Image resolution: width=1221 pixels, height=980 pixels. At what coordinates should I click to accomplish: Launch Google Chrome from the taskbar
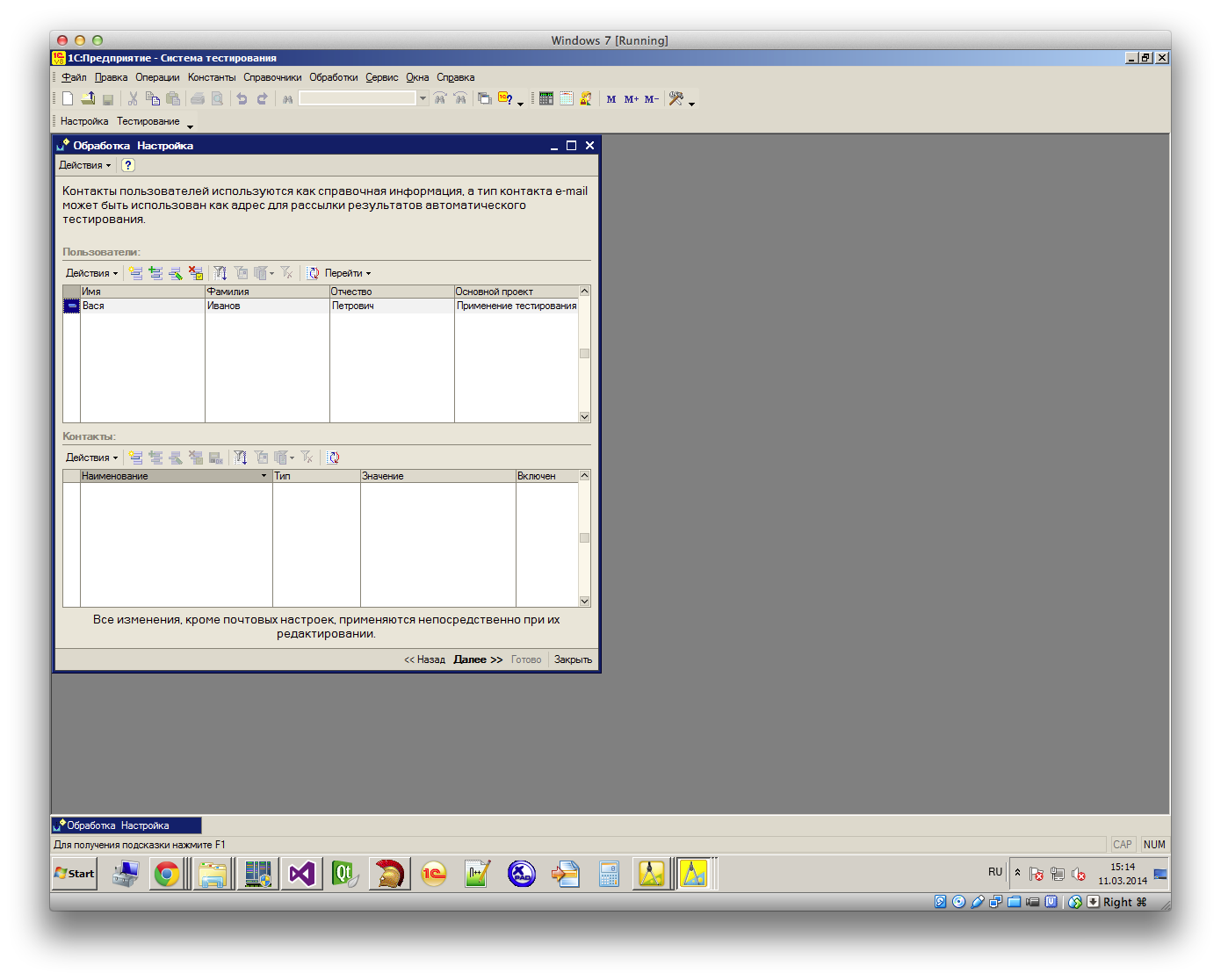pyautogui.click(x=167, y=874)
